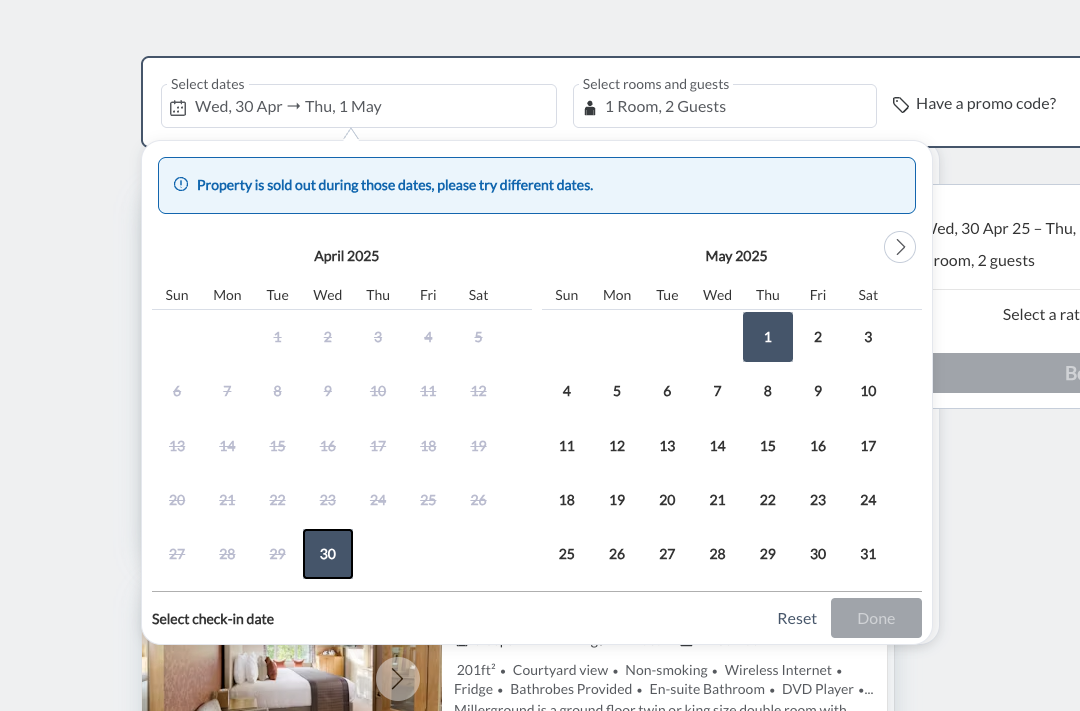Select May 1 on the calendar
Screen dimensions: 1080x711
(767, 337)
